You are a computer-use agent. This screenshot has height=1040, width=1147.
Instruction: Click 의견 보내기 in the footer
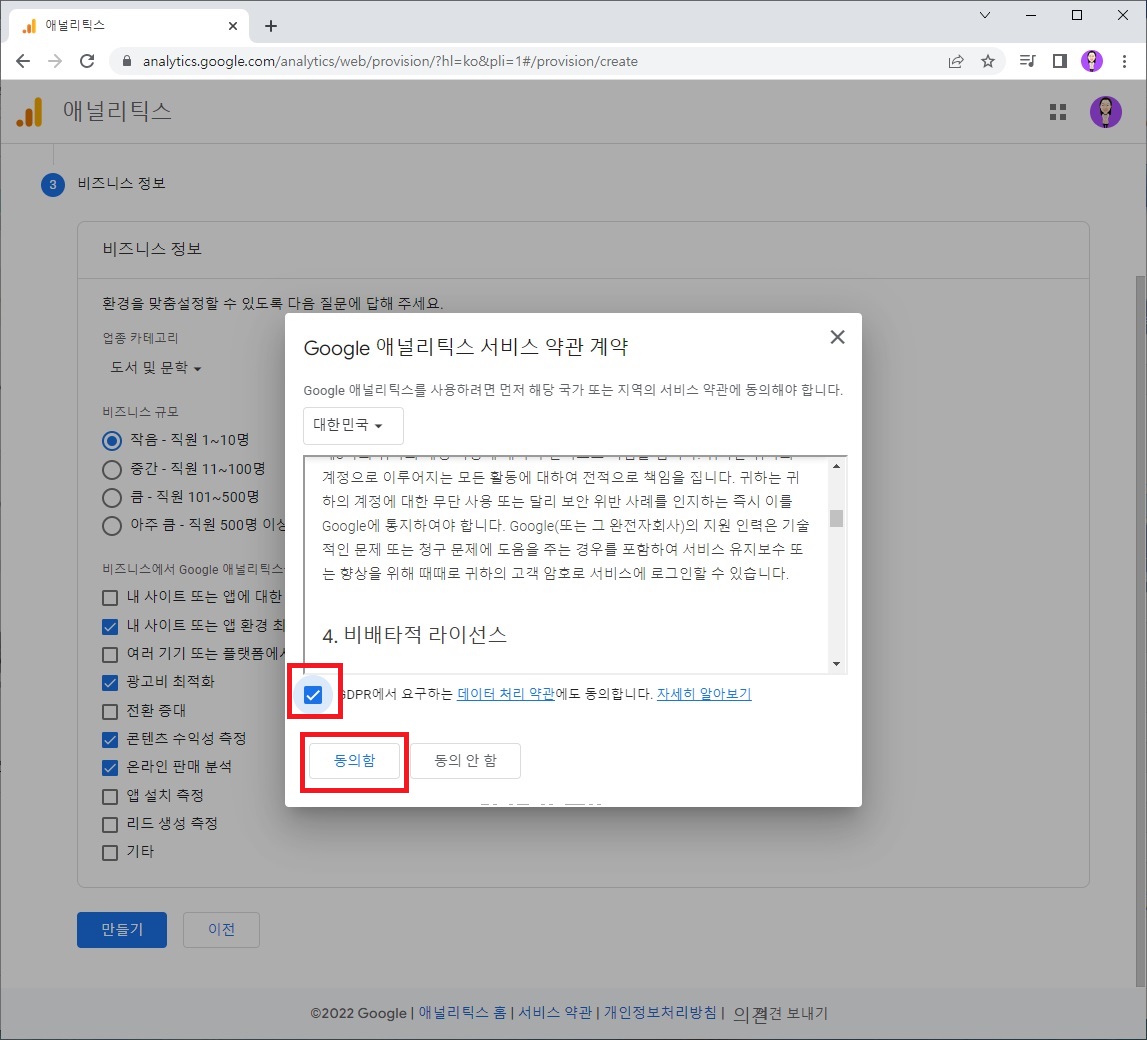pos(781,1014)
